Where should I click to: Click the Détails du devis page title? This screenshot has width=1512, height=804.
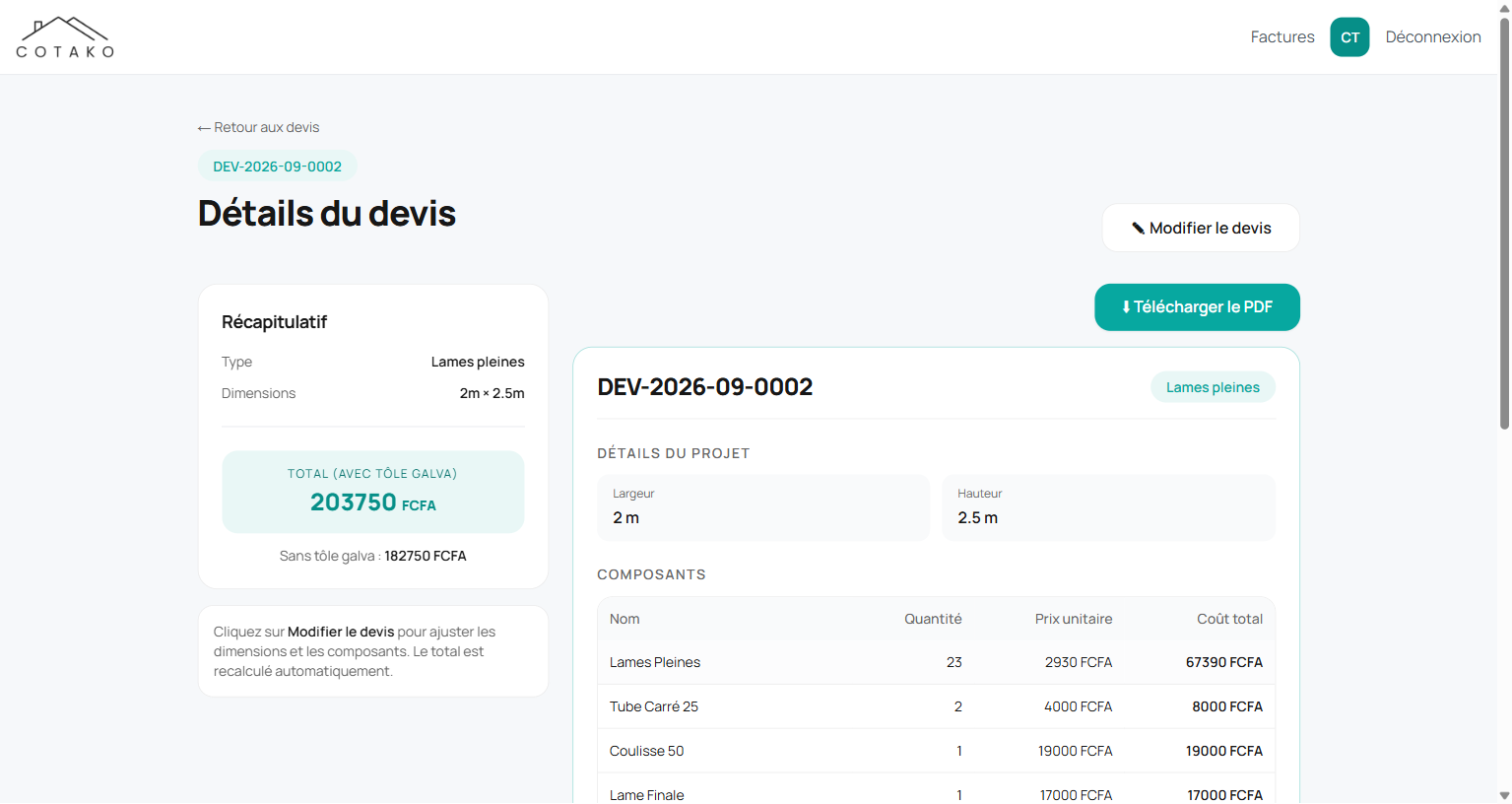pyautogui.click(x=327, y=213)
